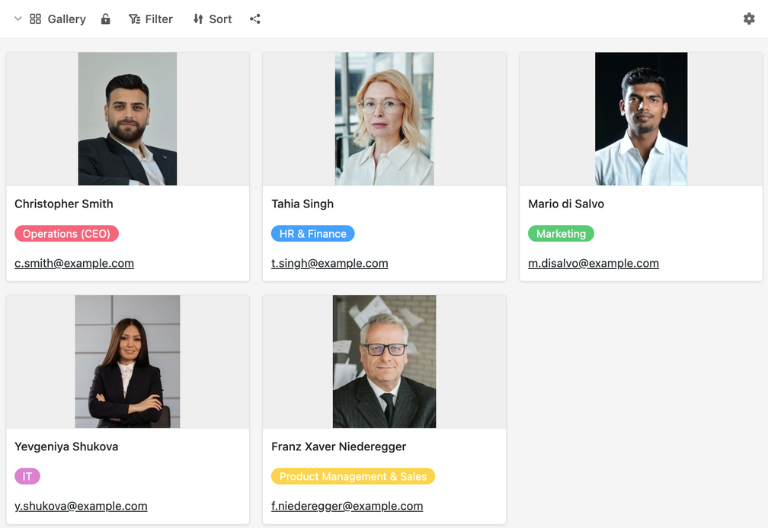Click the m.disalvo@example.com email link
Viewport: 768px width, 528px height.
[x=593, y=264]
